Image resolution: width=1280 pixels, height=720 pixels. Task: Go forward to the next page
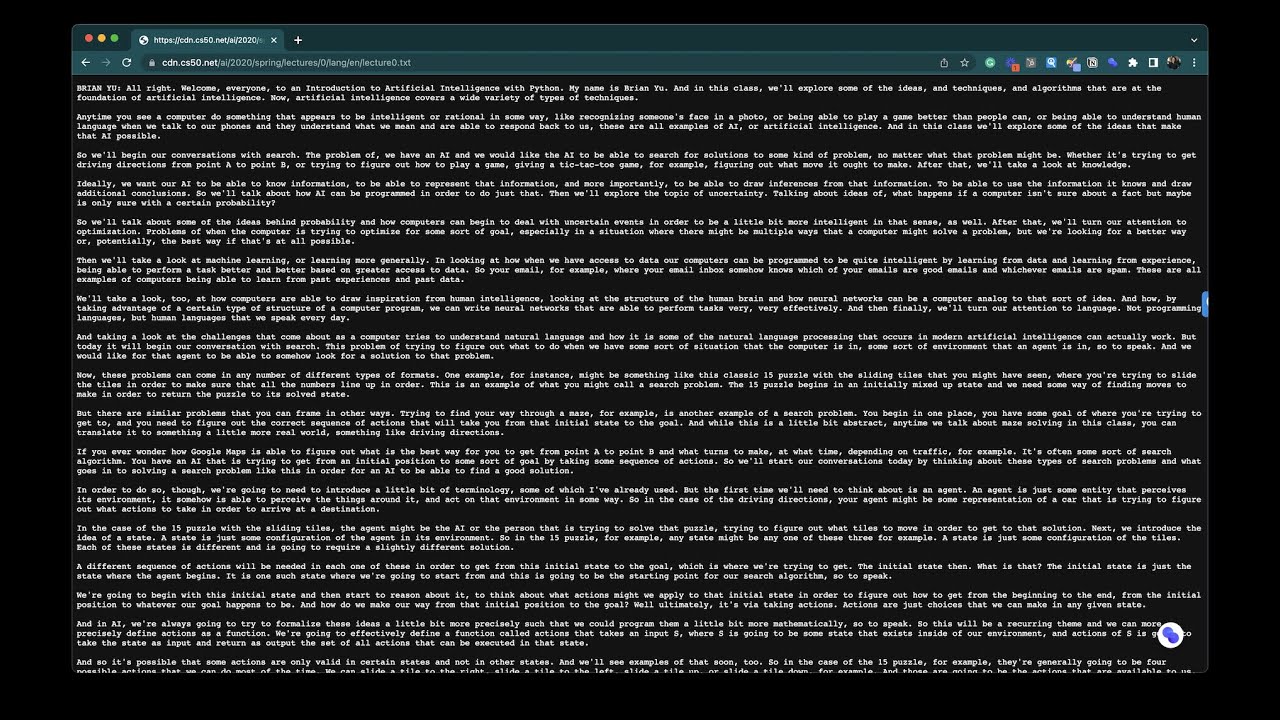[x=106, y=62]
